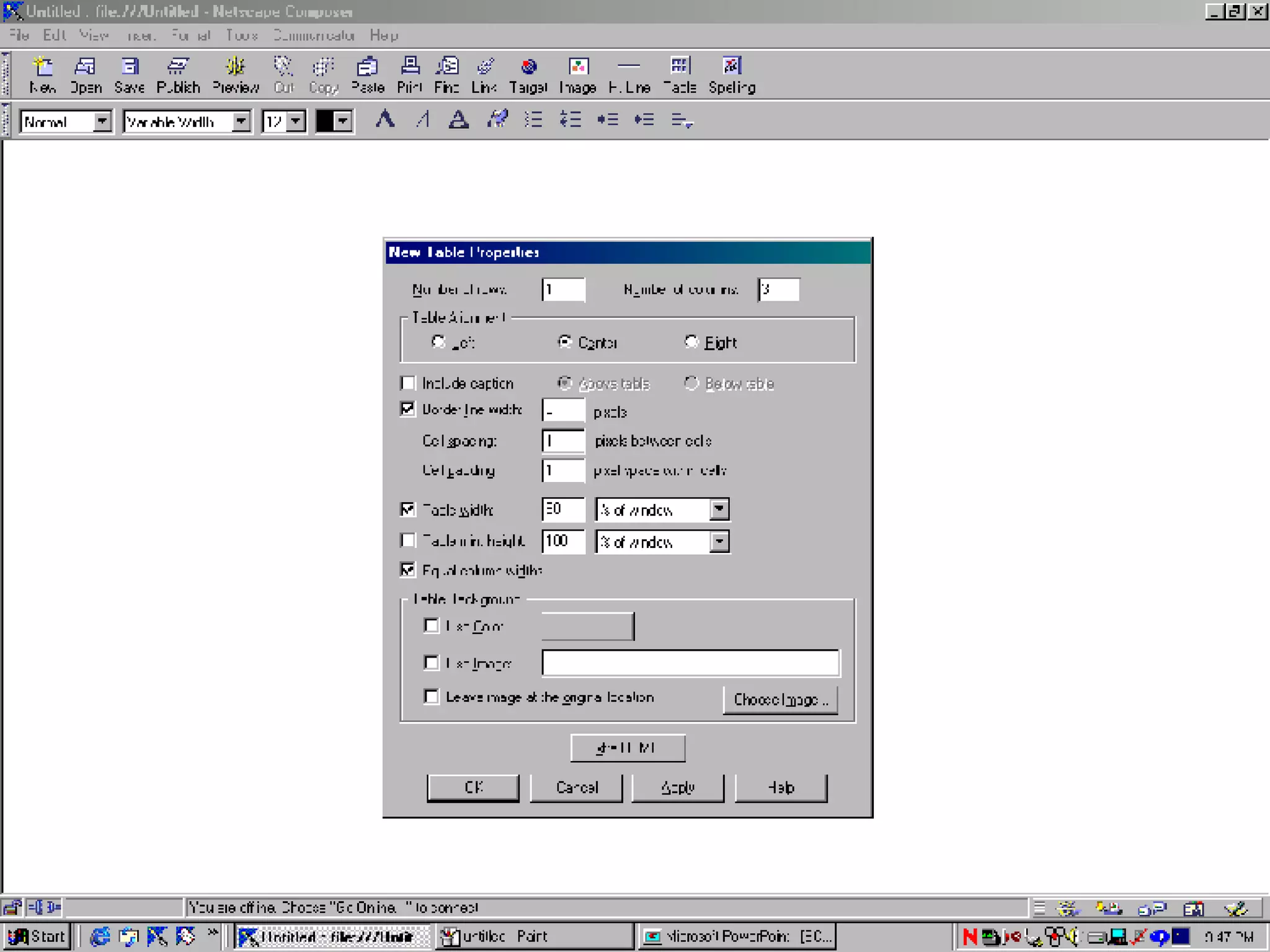Click the Choose Image button
The height and width of the screenshot is (952, 1270).
click(780, 700)
